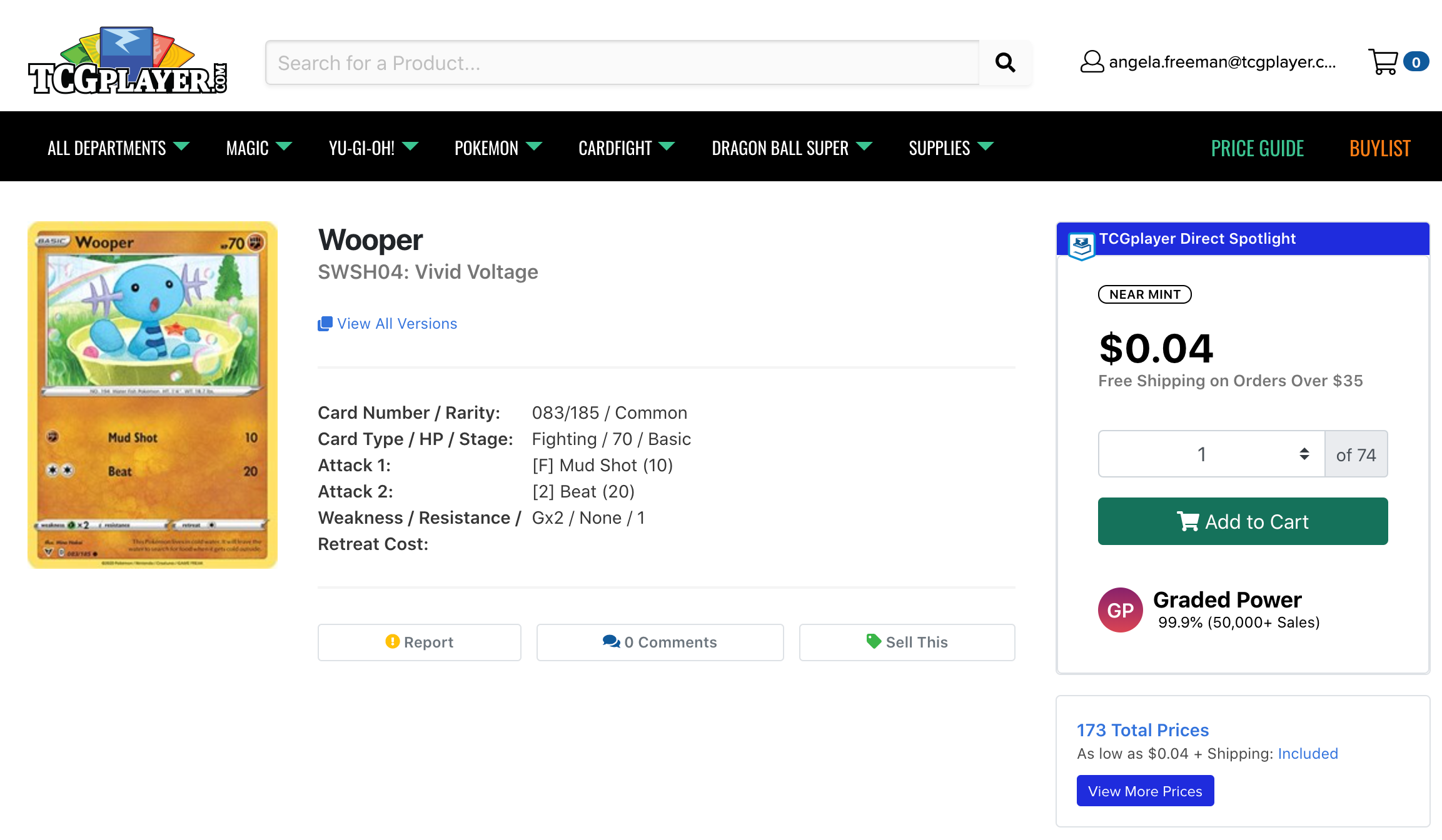Click the BUYLIST menu item
The height and width of the screenshot is (840, 1442).
1380,146
